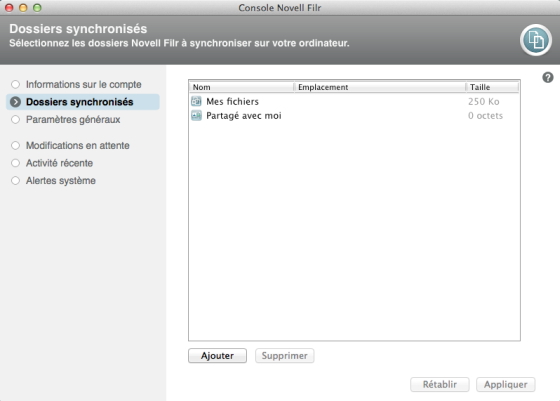Click the Rétablir button
The width and height of the screenshot is (560, 401).
pyautogui.click(x=440, y=385)
